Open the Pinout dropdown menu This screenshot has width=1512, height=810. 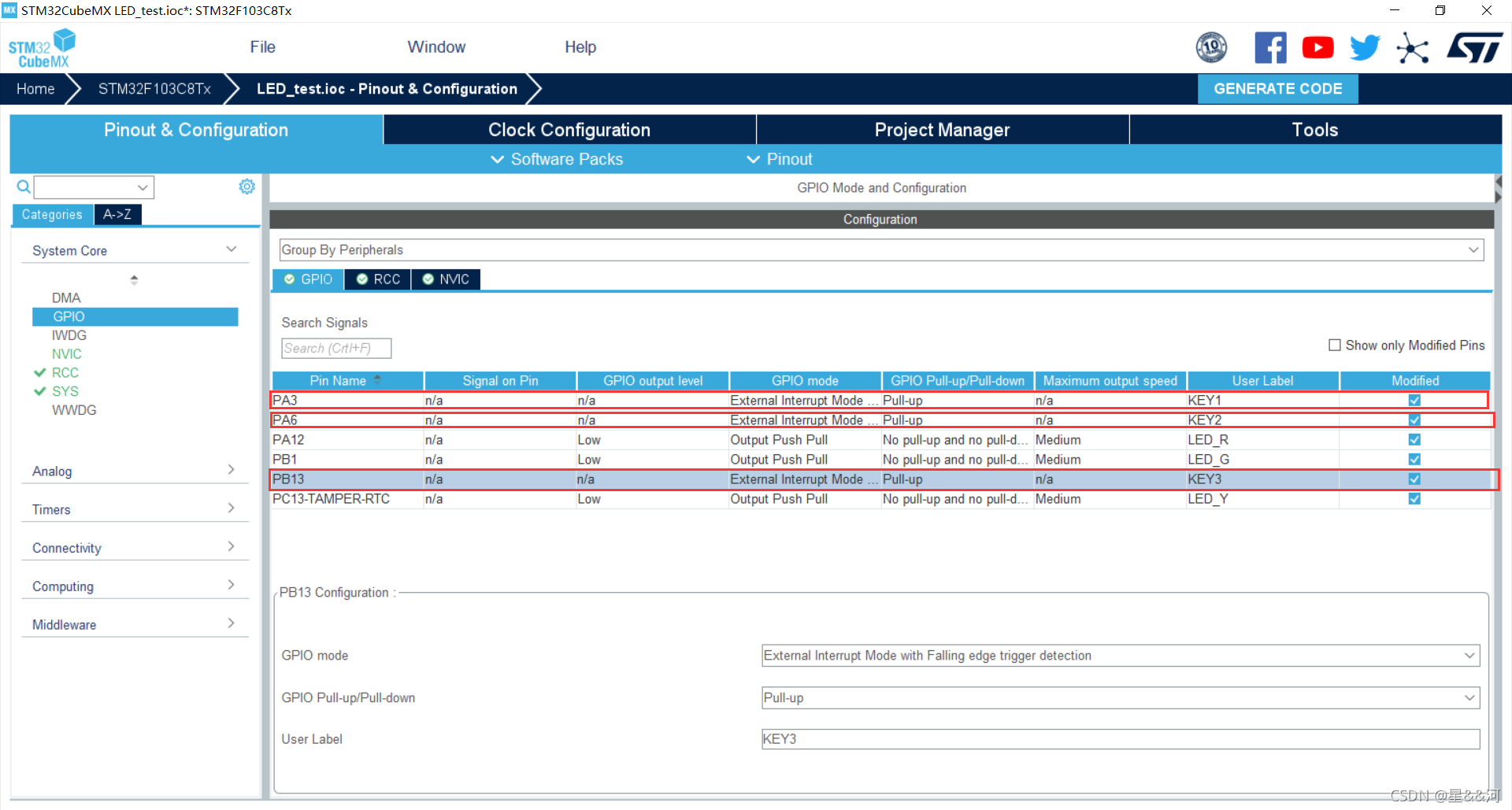click(x=779, y=159)
